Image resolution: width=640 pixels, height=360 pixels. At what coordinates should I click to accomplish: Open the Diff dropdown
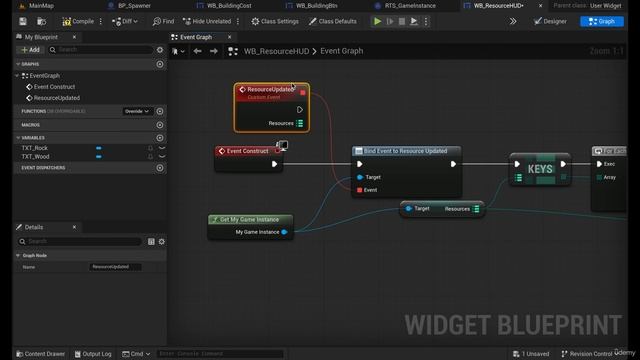click(x=125, y=21)
